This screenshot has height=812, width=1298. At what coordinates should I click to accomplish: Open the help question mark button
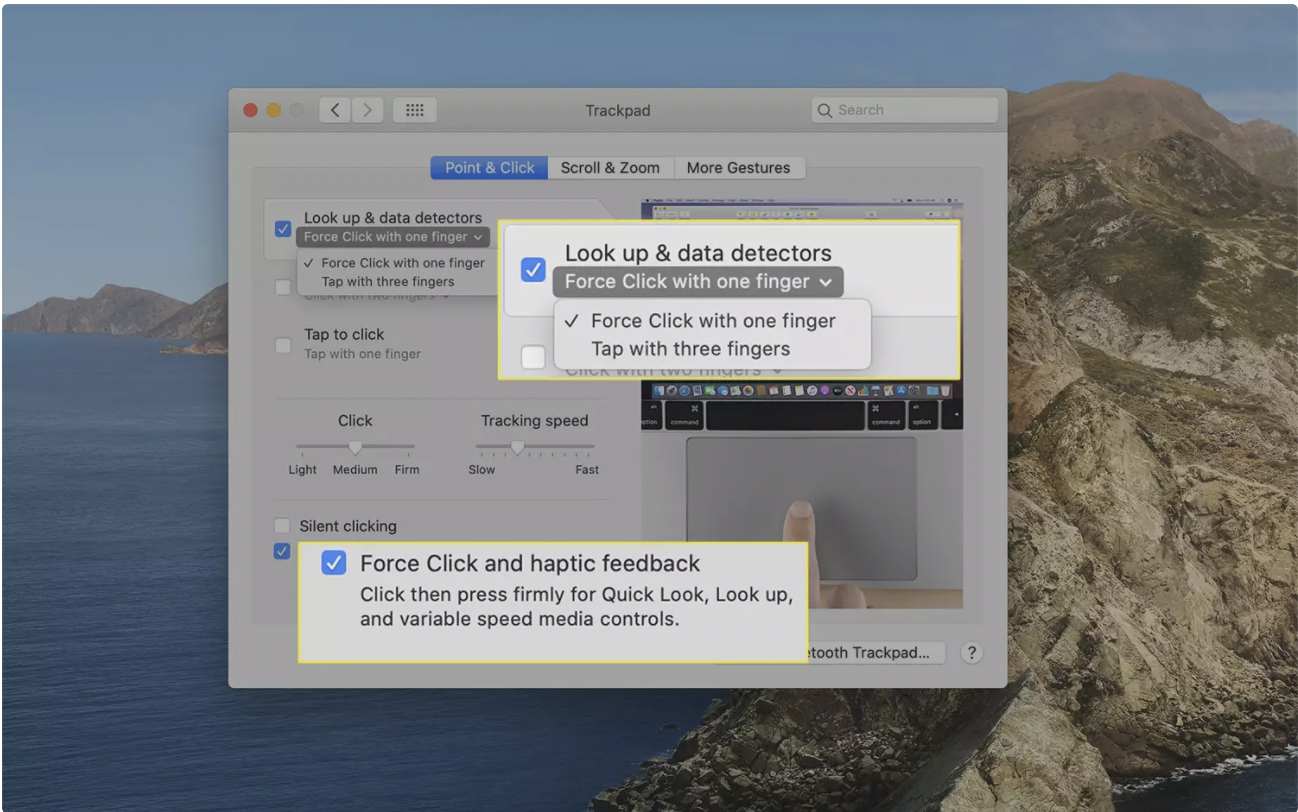970,652
